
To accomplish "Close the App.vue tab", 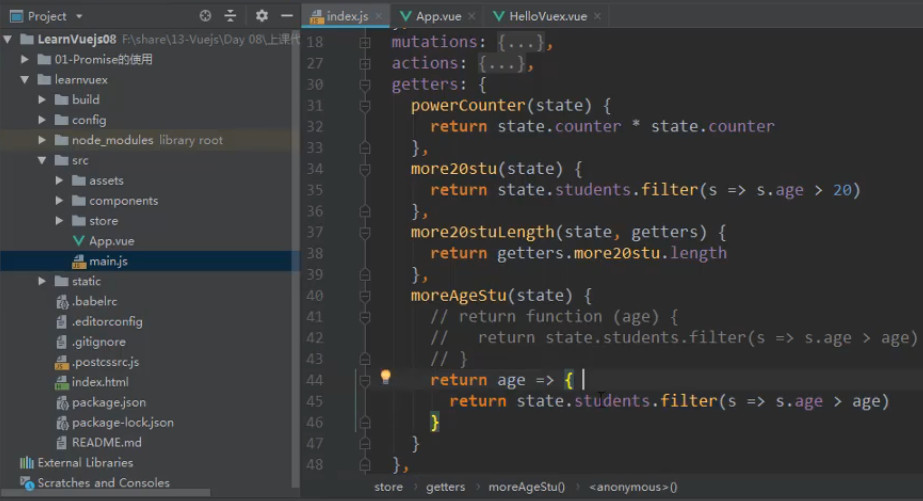I will pyautogui.click(x=472, y=16).
